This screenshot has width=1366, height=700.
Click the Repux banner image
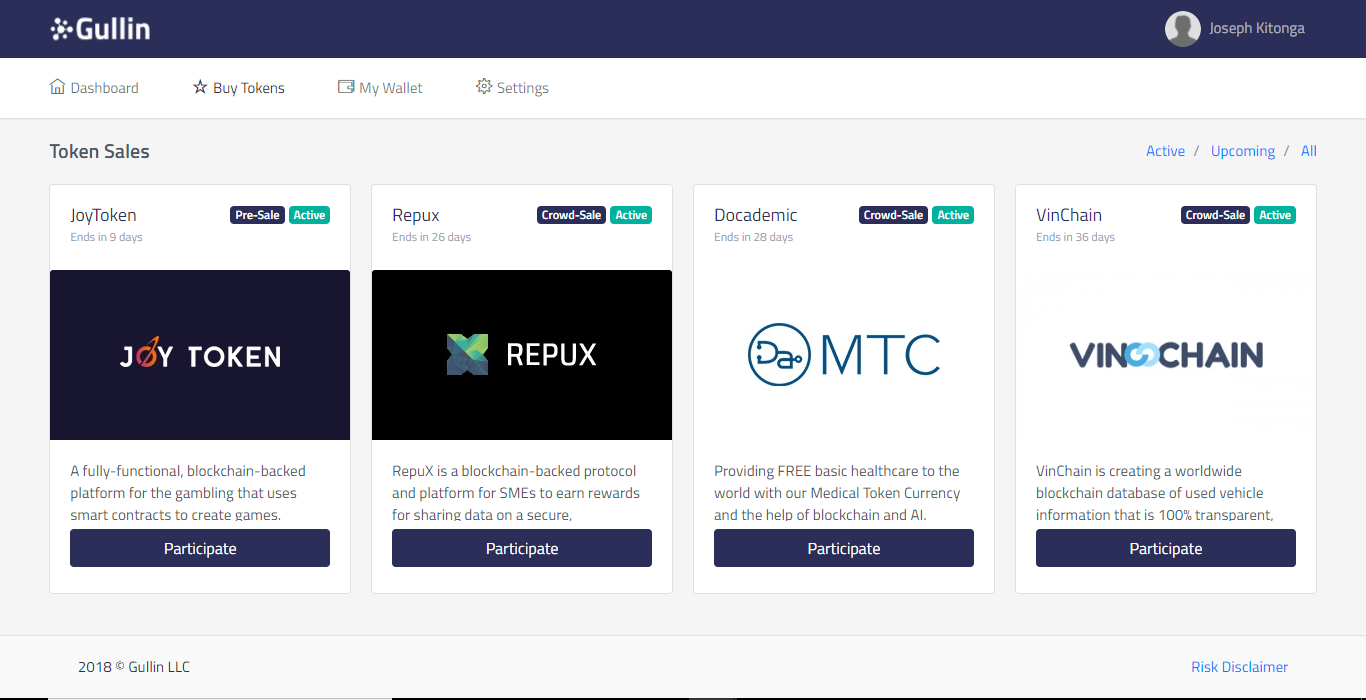coord(522,355)
